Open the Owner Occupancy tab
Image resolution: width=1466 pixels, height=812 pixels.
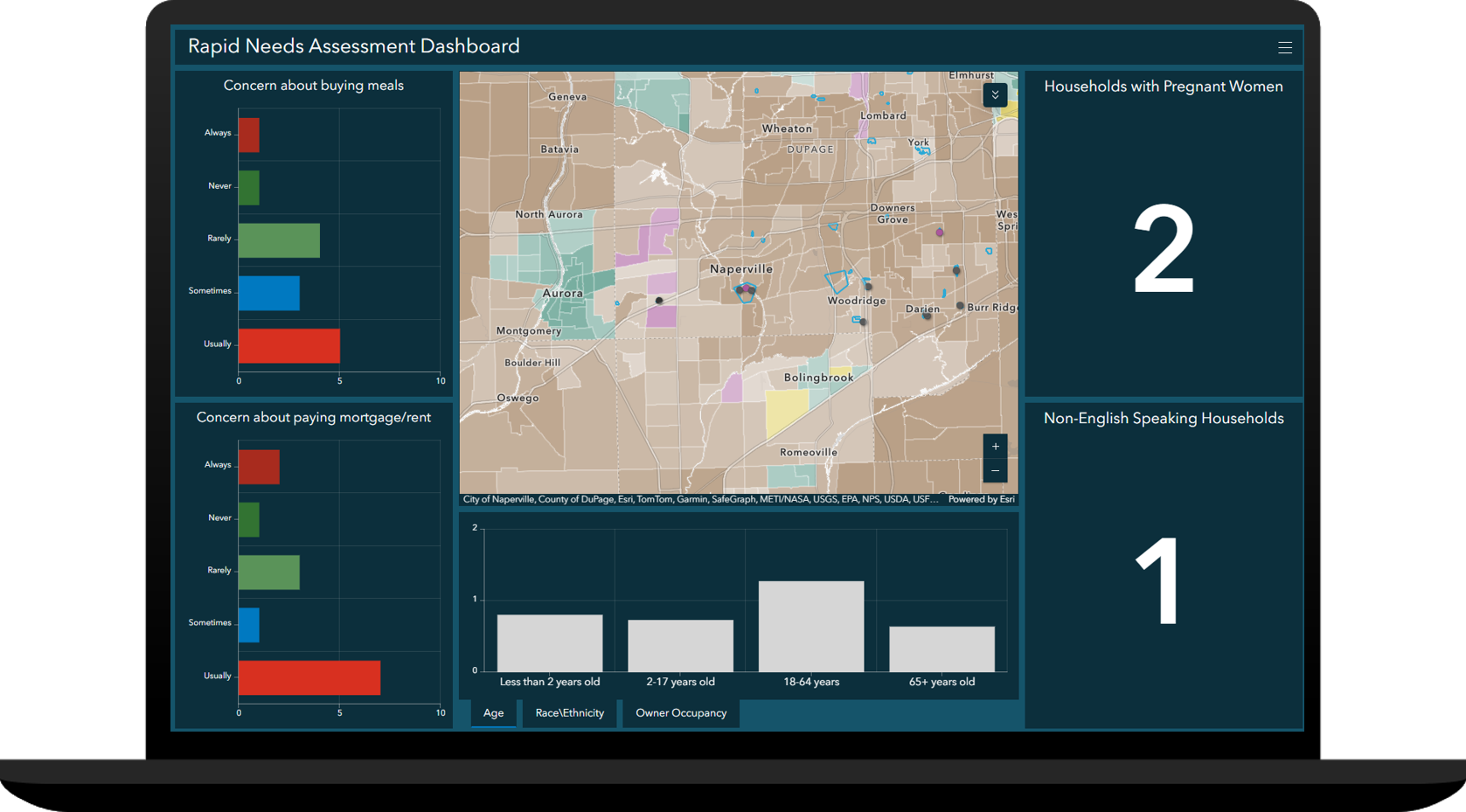tap(680, 713)
